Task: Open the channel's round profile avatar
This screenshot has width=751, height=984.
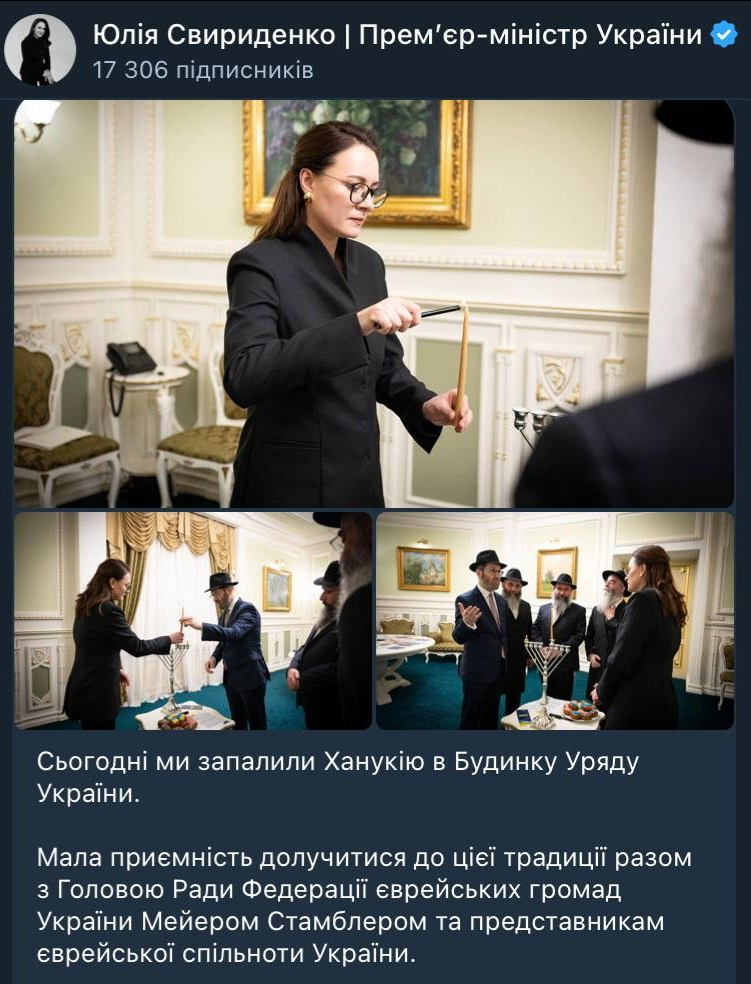Action: (40, 50)
